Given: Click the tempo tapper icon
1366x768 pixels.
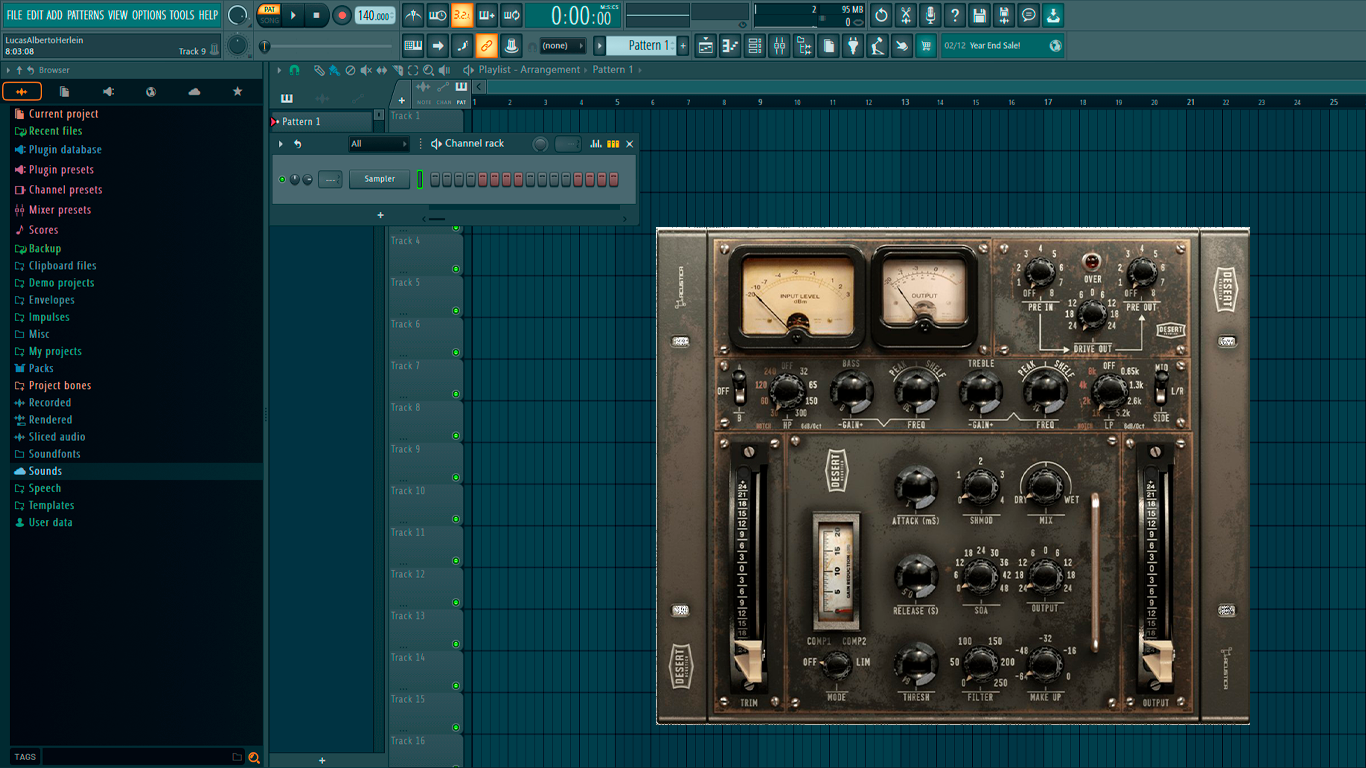Looking at the screenshot, I should 877,45.
